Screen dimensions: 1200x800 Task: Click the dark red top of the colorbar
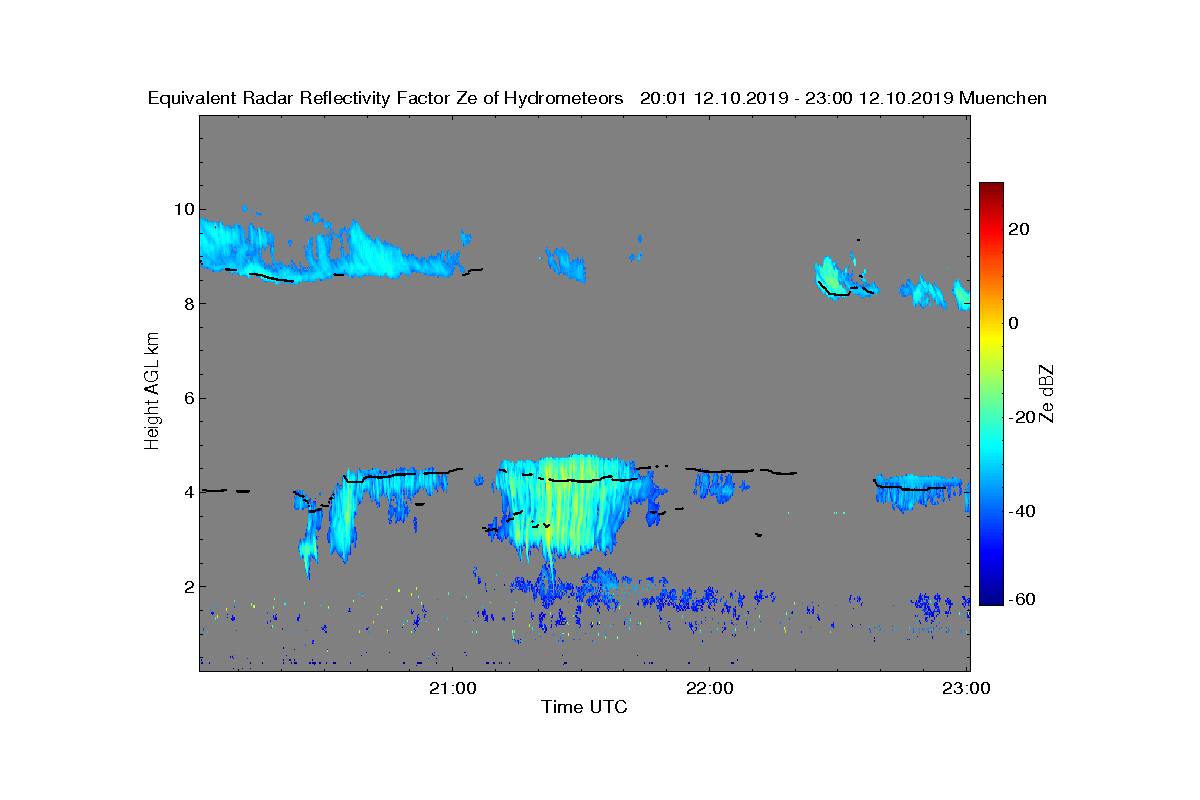pos(991,190)
